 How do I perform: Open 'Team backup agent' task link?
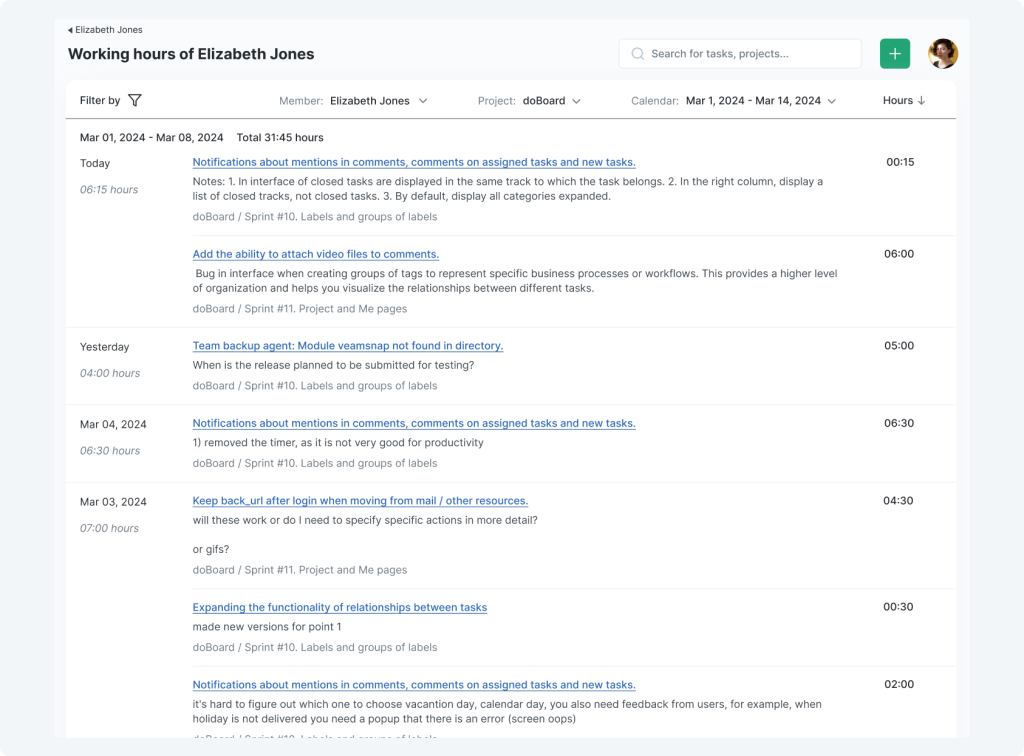click(x=347, y=346)
